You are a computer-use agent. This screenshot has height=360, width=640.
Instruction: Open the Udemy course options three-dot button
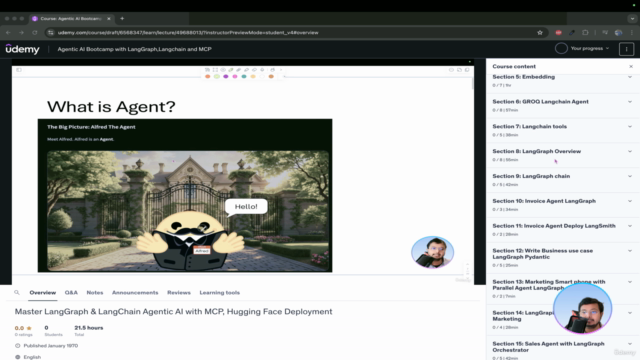[x=626, y=49]
